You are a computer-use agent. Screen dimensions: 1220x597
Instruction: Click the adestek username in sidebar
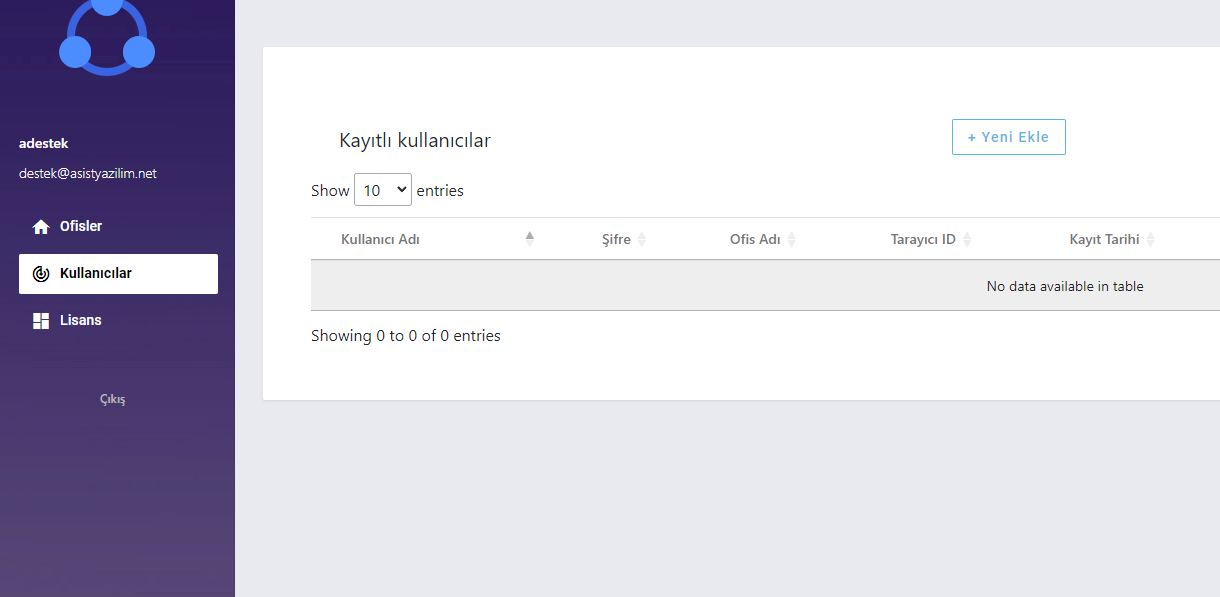(x=44, y=143)
